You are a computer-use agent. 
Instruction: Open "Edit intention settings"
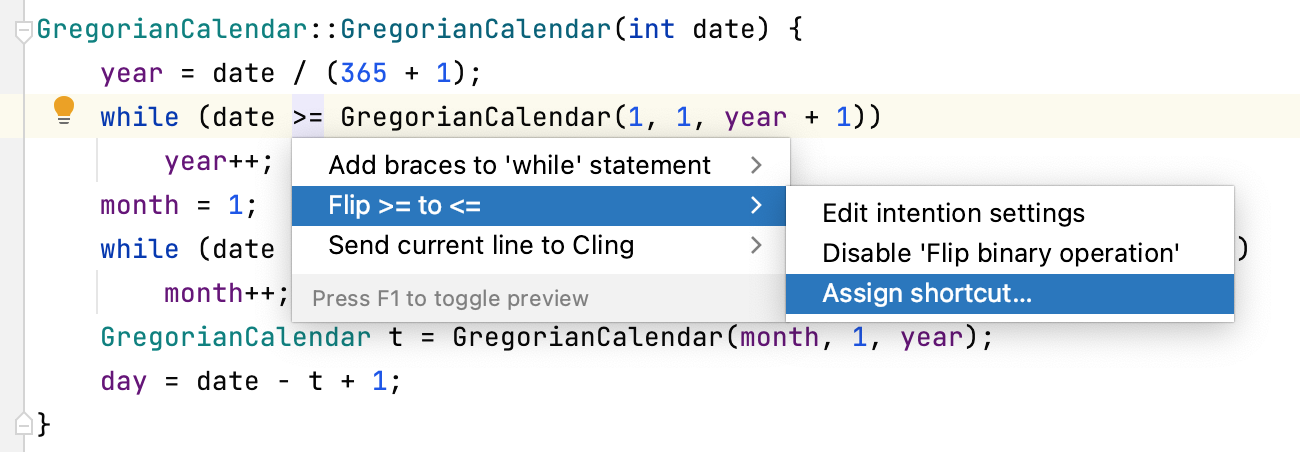952,213
